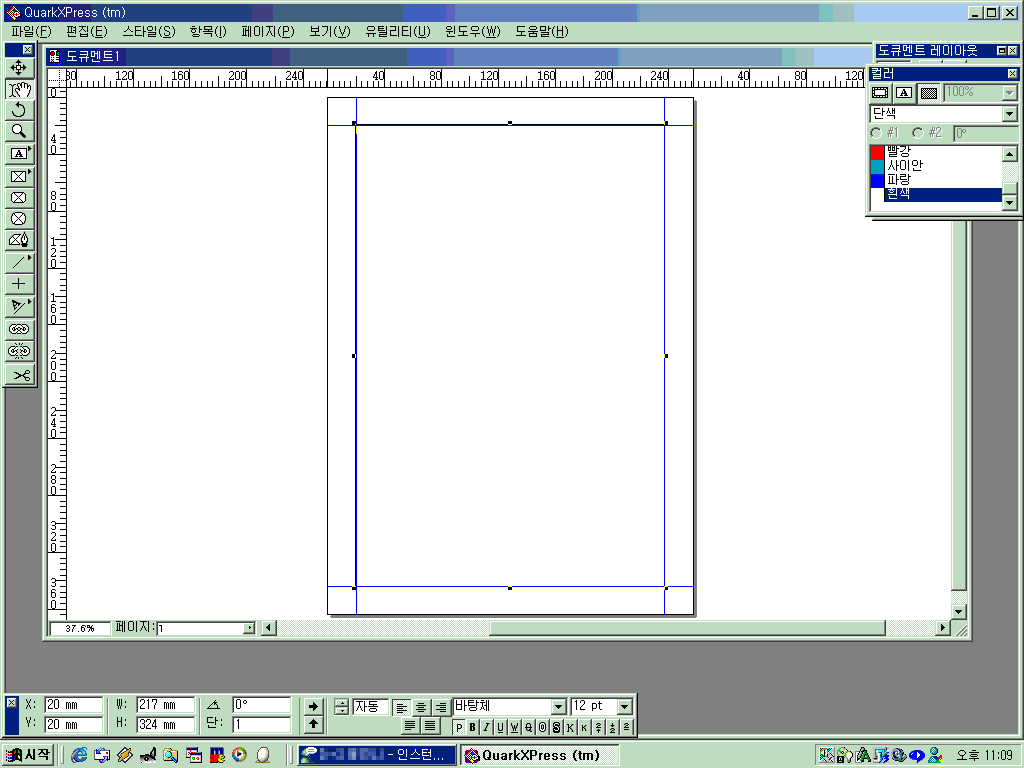Toggle bold (B) text style
Image resolution: width=1024 pixels, height=768 pixels.
[473, 727]
